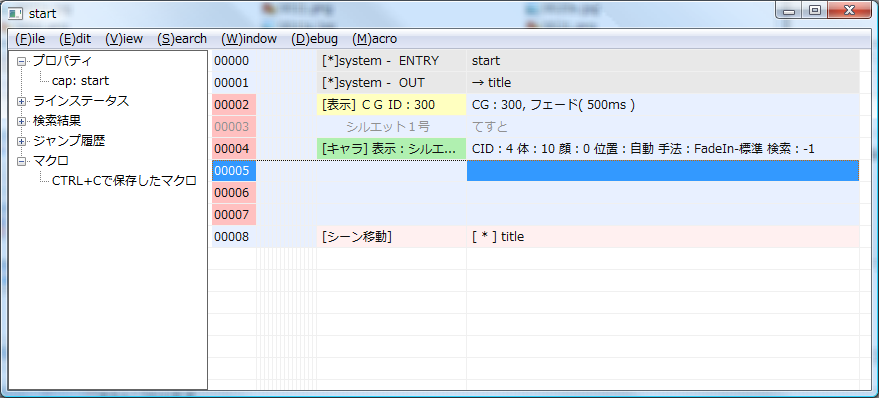
Task: Open the (V)iew menu
Action: point(124,39)
